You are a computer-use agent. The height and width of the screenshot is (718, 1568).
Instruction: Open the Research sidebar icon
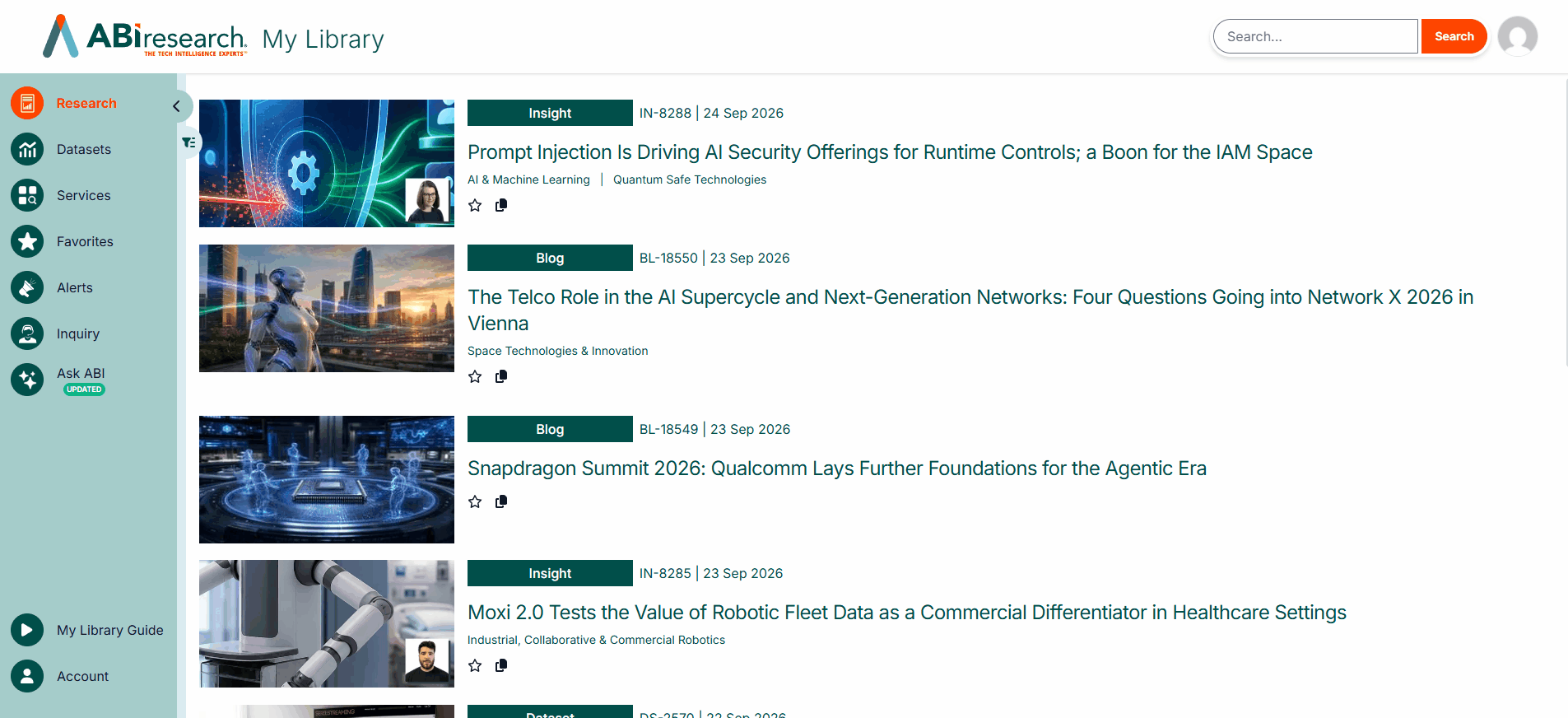27,103
